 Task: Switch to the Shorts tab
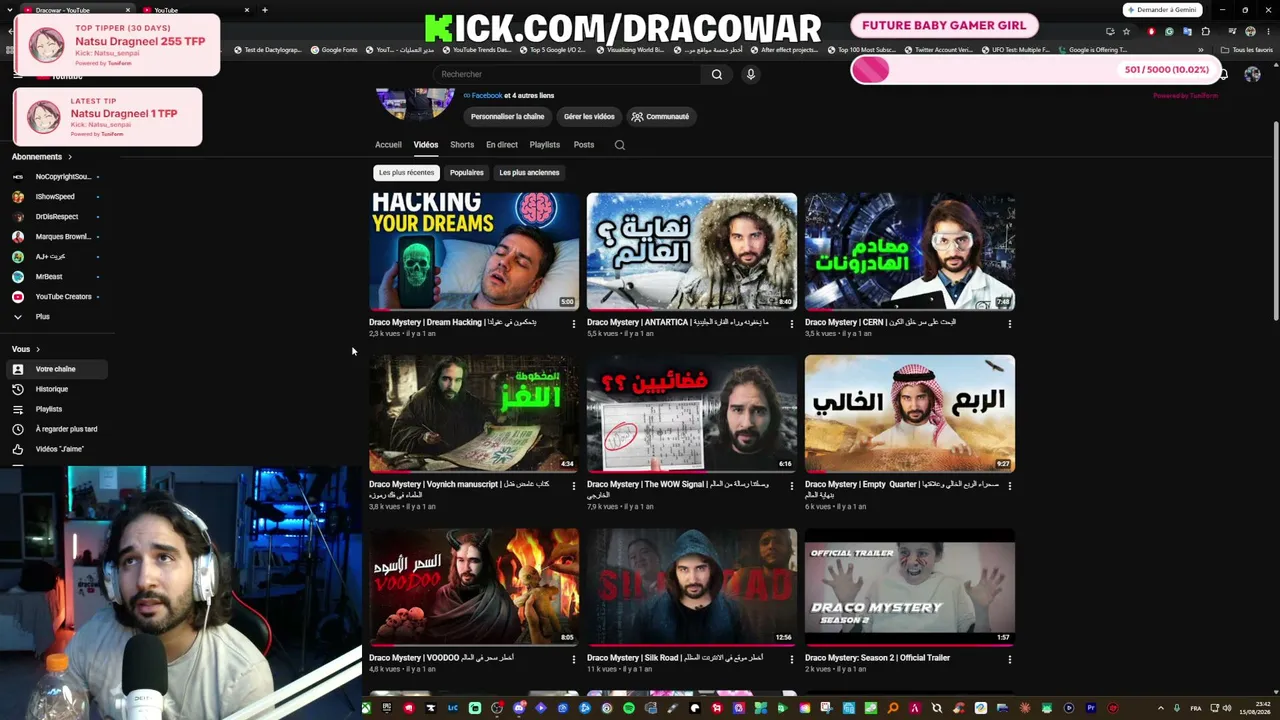(x=462, y=145)
